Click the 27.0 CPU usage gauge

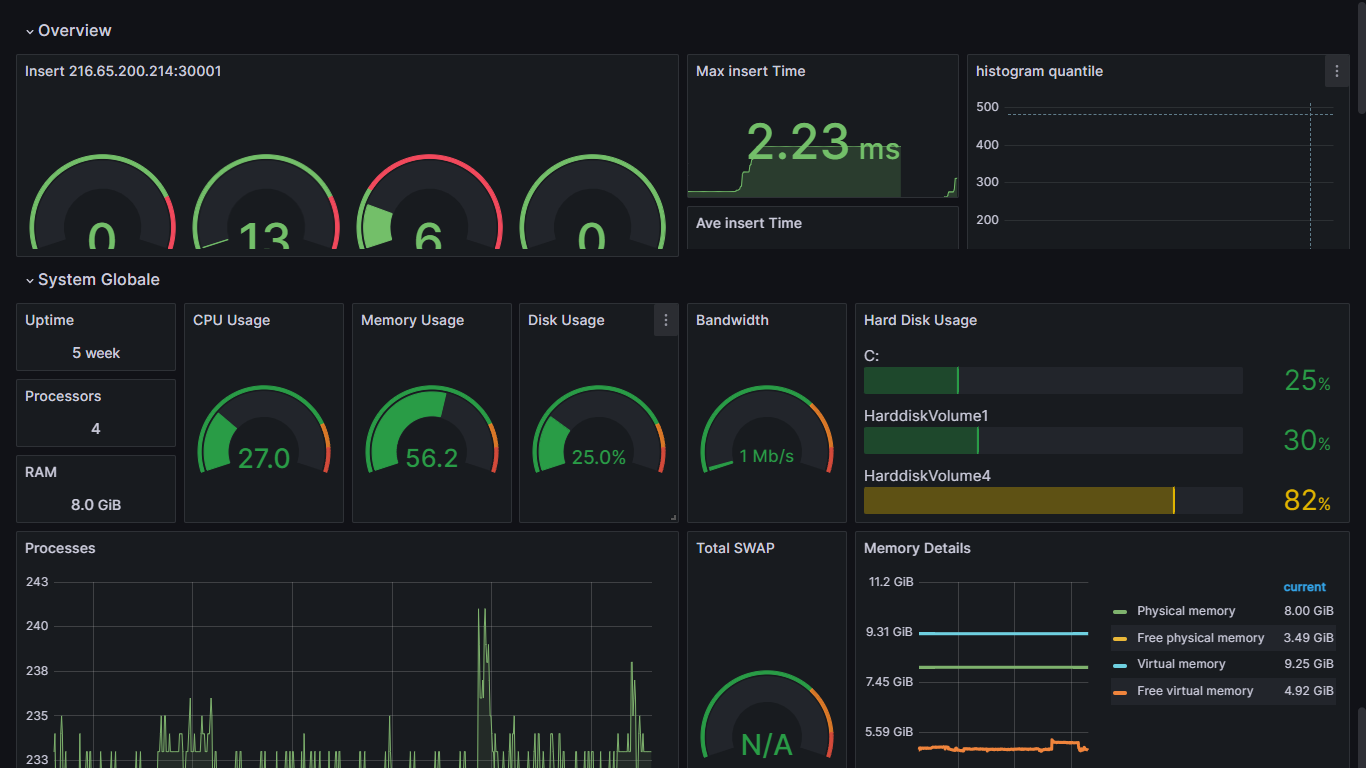[264, 432]
